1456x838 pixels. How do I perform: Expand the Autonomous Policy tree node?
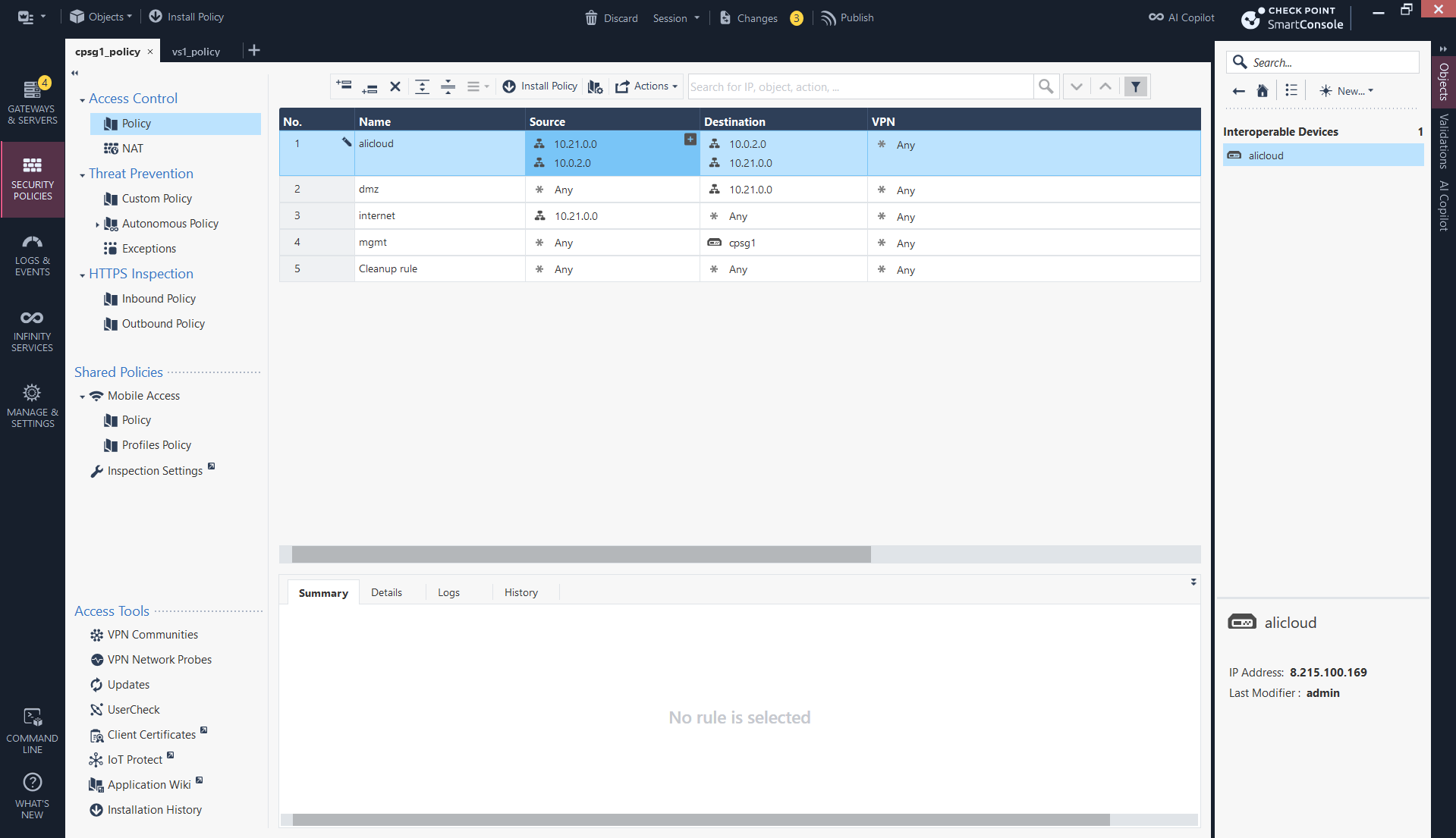click(97, 224)
